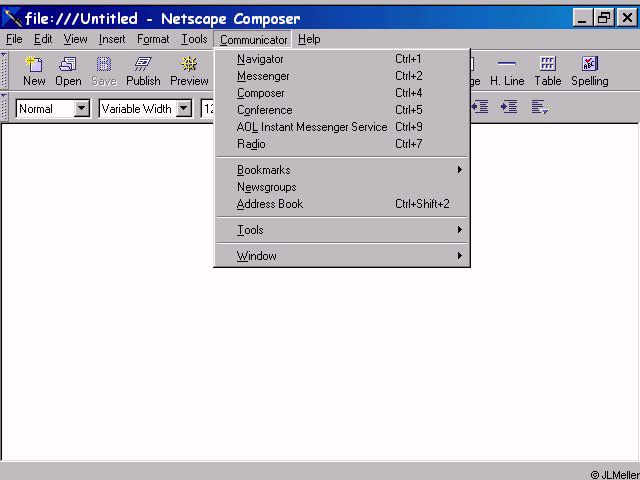
Task: Open the View menu
Action: (75, 39)
